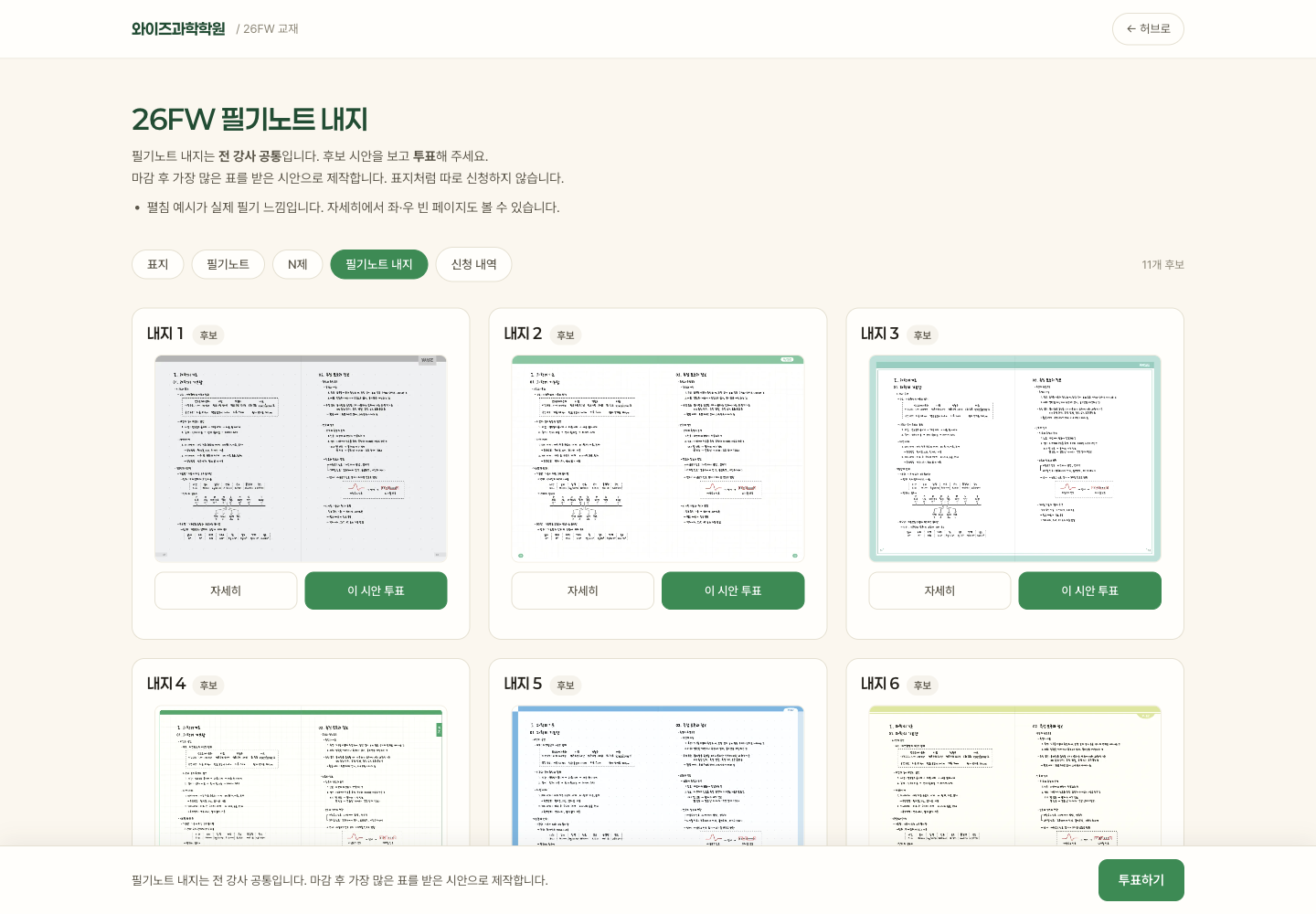Click the 내지 5 card title
The image size is (1316, 914).
pos(523,684)
